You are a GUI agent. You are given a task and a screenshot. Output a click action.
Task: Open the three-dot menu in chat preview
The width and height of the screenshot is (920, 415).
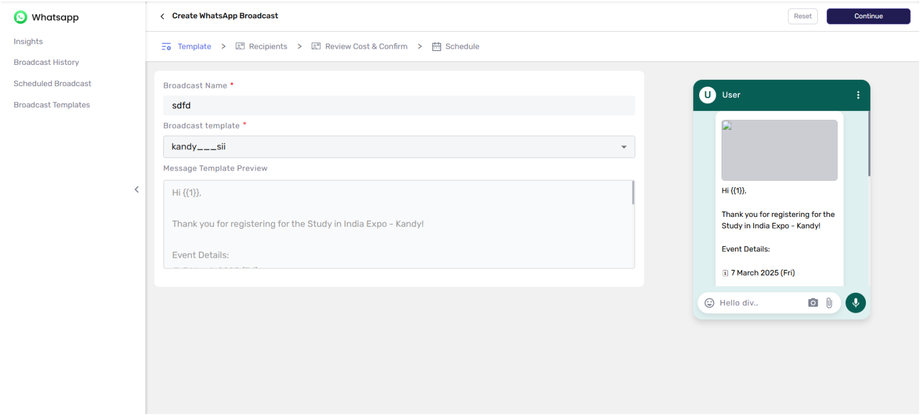click(858, 95)
